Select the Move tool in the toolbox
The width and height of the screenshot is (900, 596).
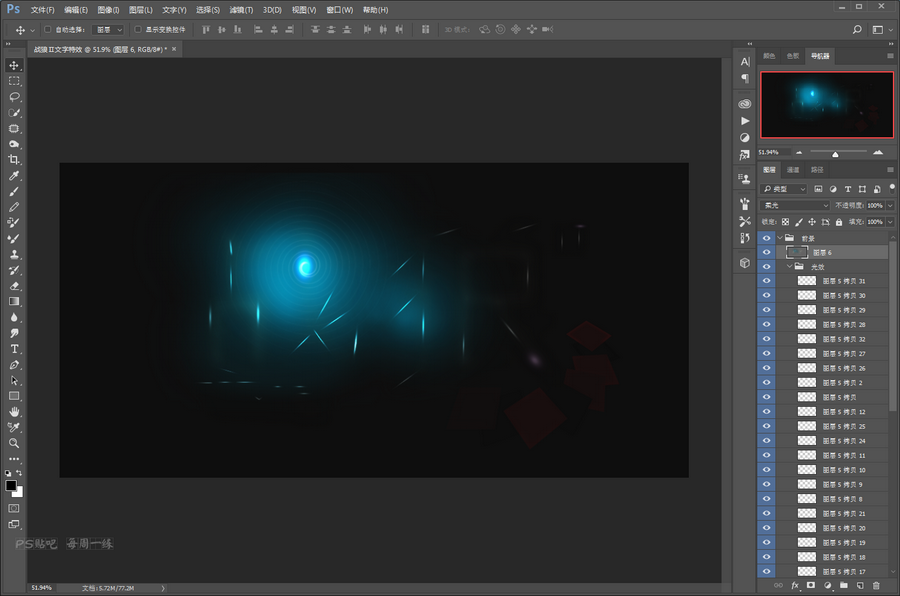coord(14,65)
